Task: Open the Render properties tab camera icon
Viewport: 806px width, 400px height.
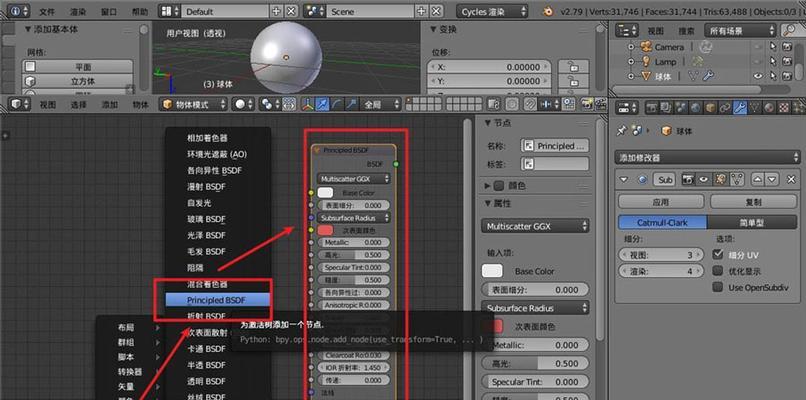Action: [652, 108]
